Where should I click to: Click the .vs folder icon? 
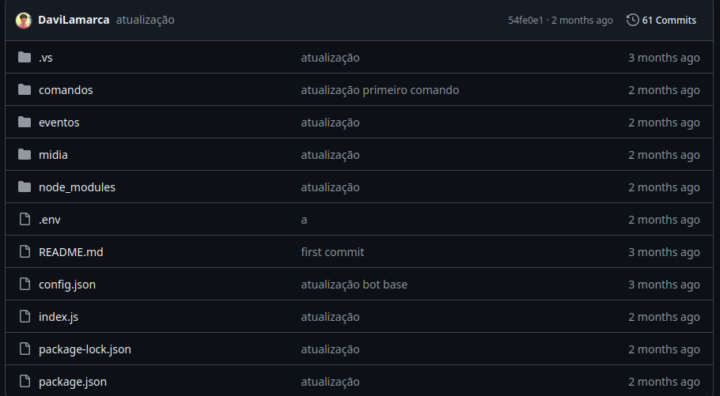24,57
